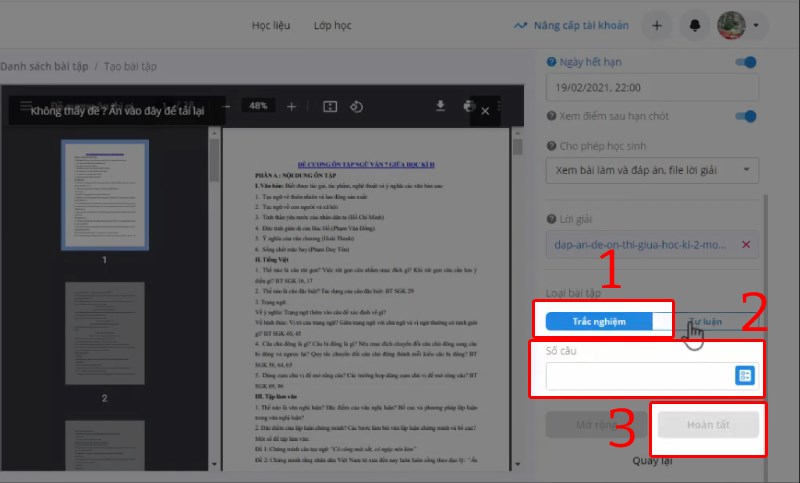Screen dimensions: 800x483
Task: Click help icon next to Lời giải
Action: (551, 219)
